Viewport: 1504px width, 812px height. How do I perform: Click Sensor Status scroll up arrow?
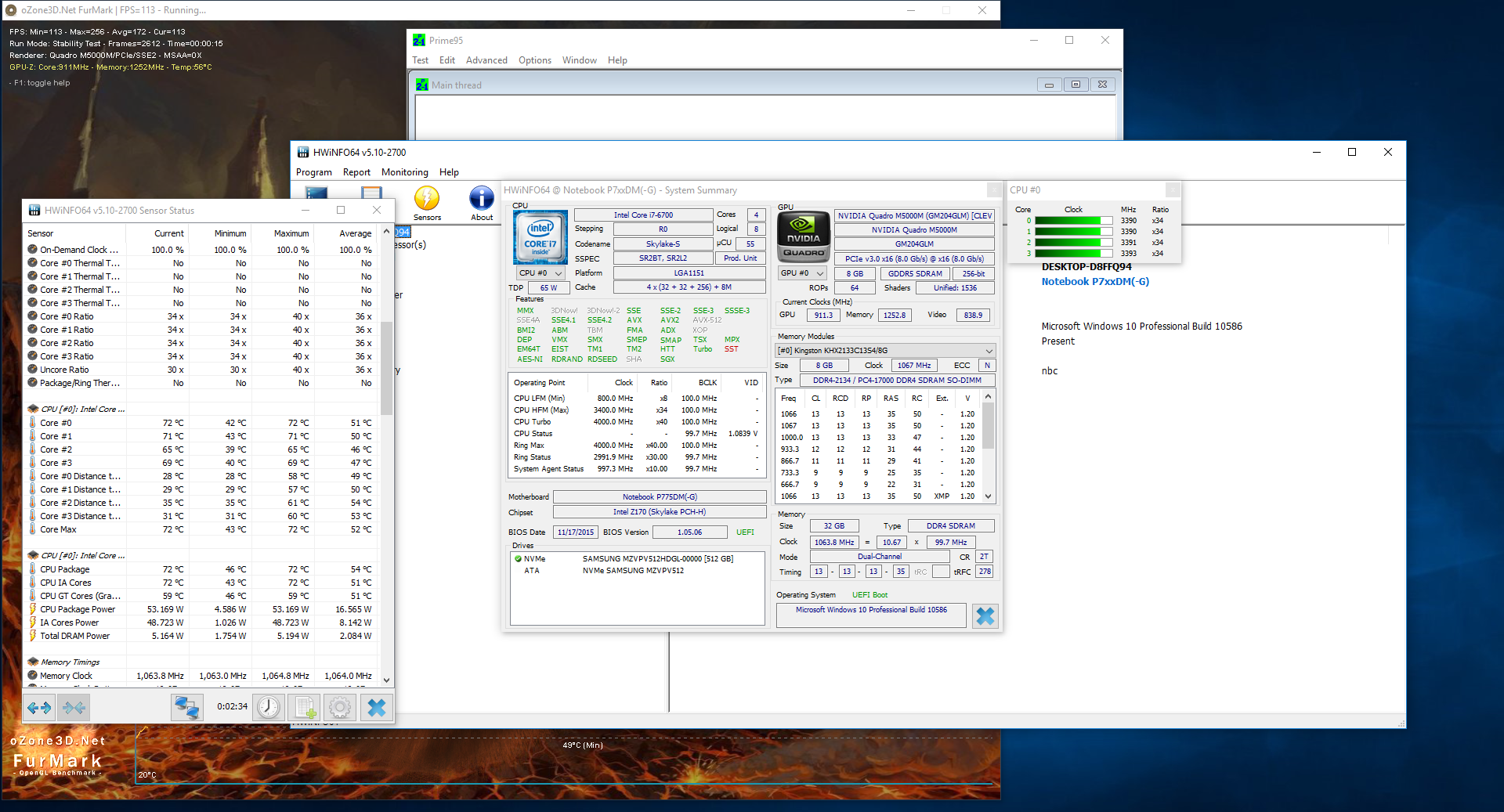(x=386, y=233)
